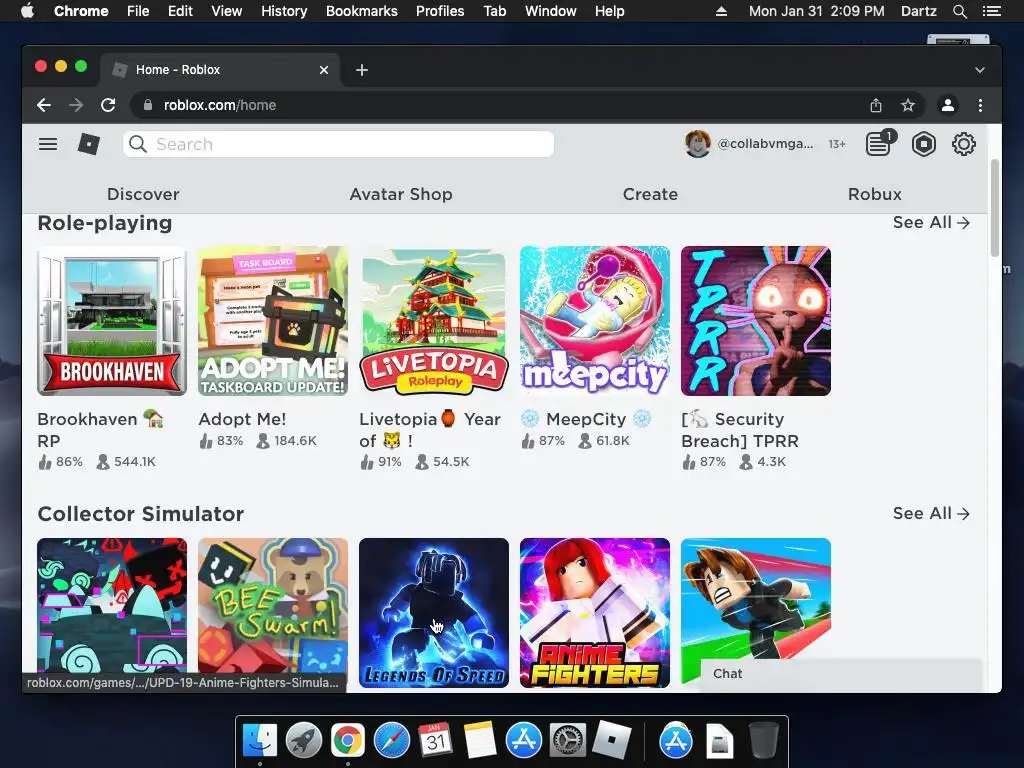Click the page vertical scrollbar
The image size is (1024, 768).
click(x=995, y=208)
